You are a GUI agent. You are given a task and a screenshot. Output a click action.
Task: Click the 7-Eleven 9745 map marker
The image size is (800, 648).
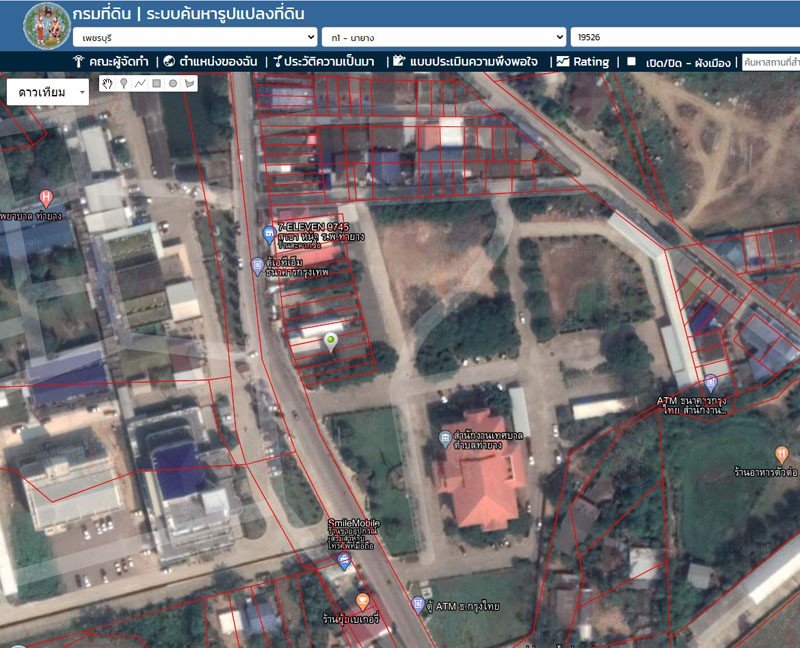[268, 234]
